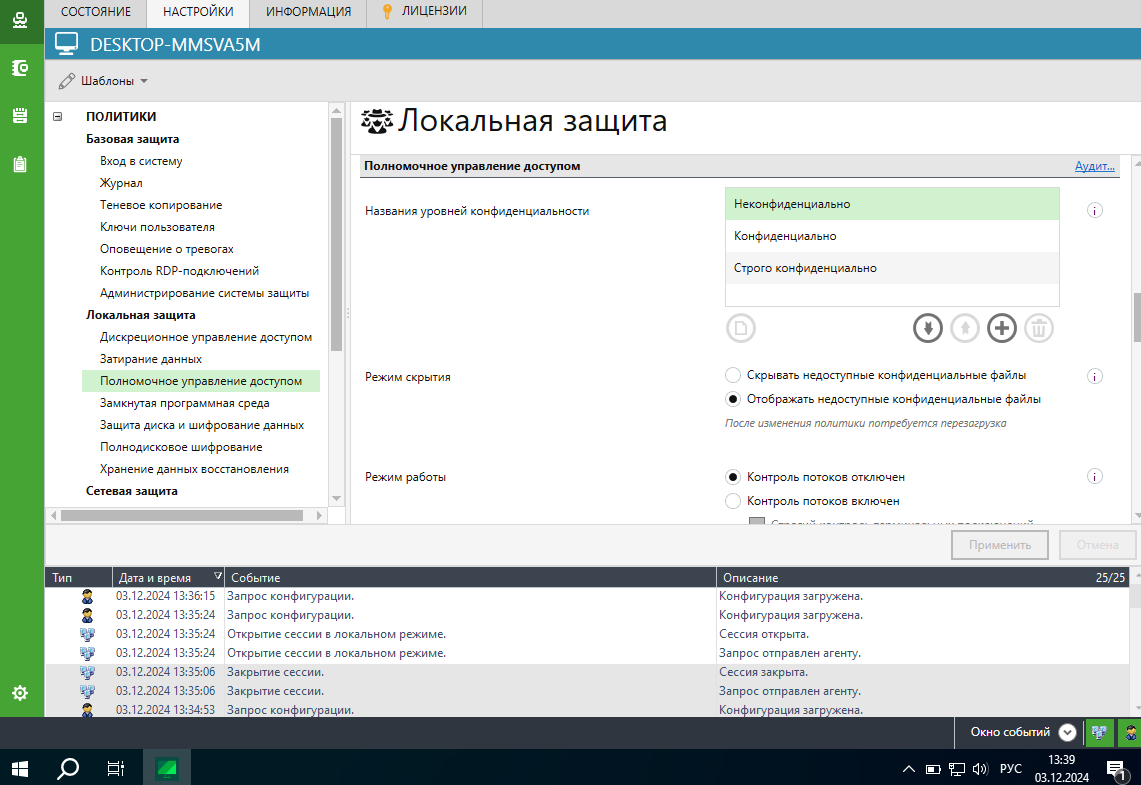Show info for confidentiality level names

coord(1094,210)
